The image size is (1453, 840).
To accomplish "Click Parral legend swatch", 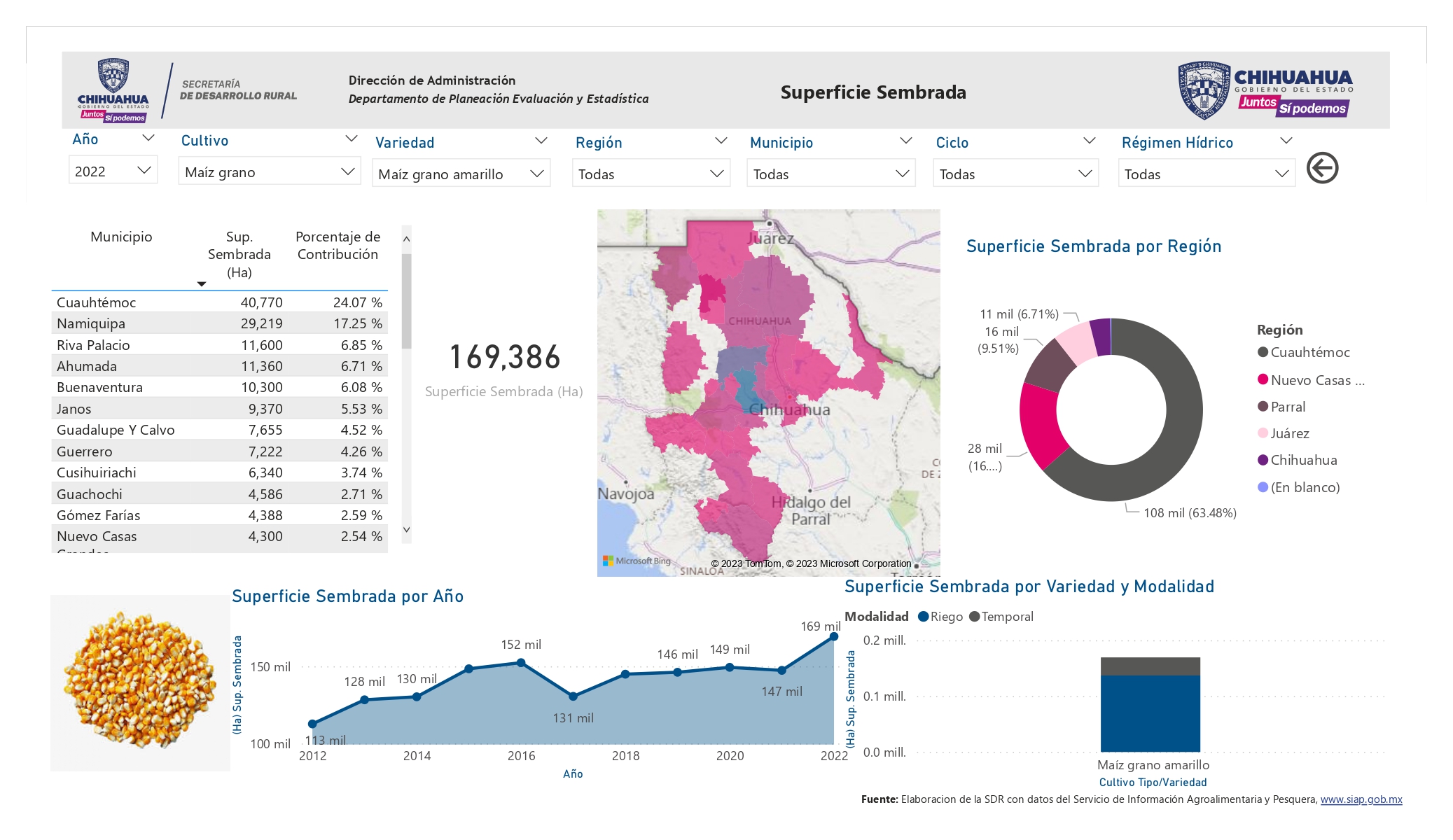I will [x=1263, y=407].
